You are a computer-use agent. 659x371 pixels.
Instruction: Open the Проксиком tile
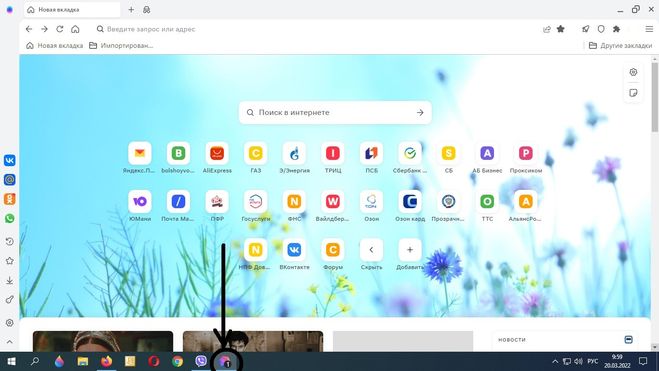tap(526, 158)
